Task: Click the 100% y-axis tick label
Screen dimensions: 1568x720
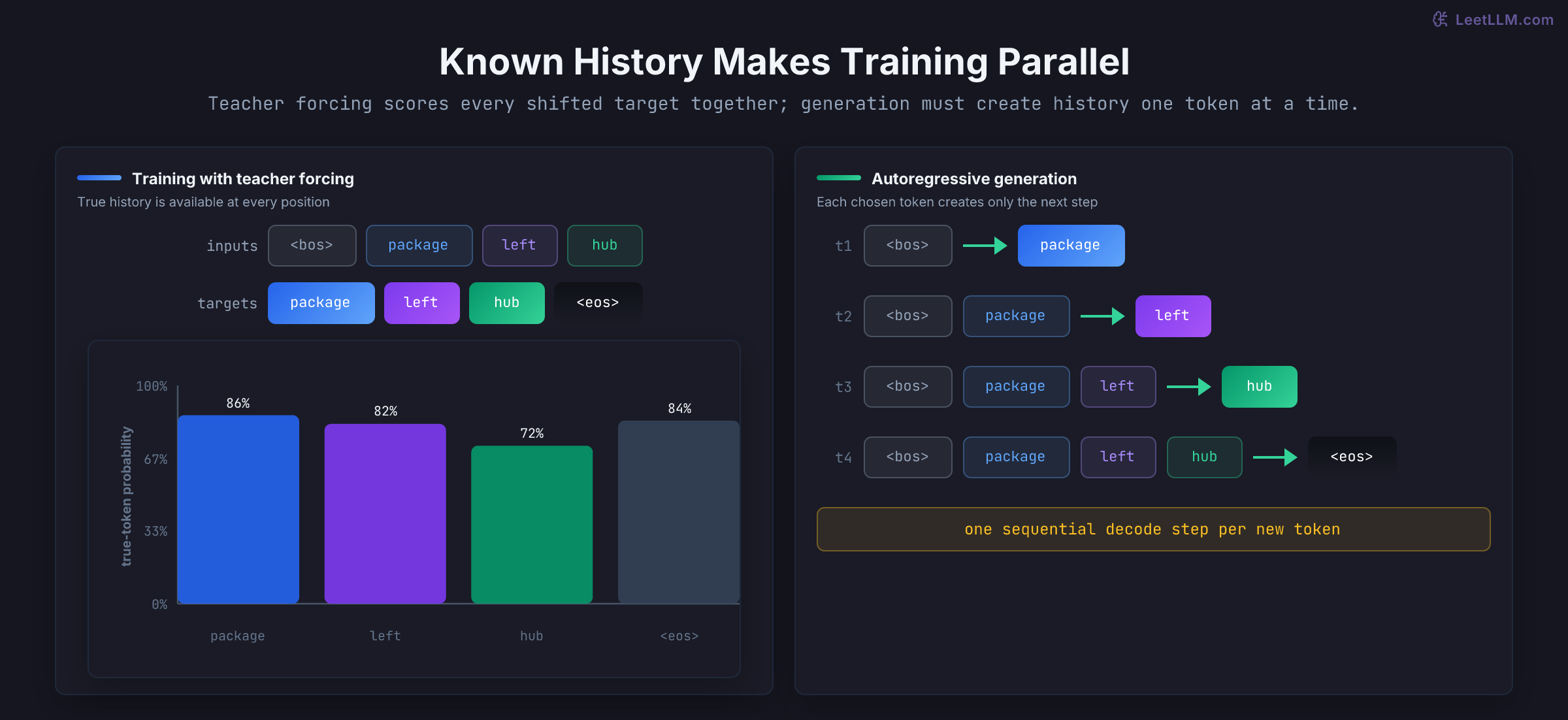Action: point(152,386)
